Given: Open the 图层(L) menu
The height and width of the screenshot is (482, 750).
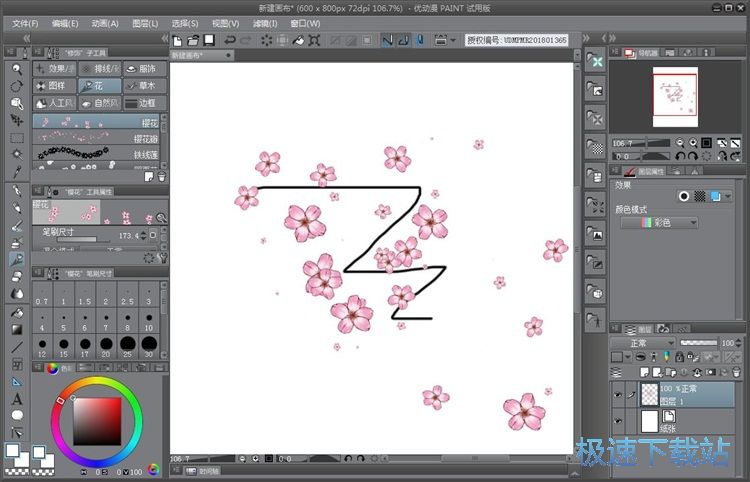Looking at the screenshot, I should [x=145, y=23].
